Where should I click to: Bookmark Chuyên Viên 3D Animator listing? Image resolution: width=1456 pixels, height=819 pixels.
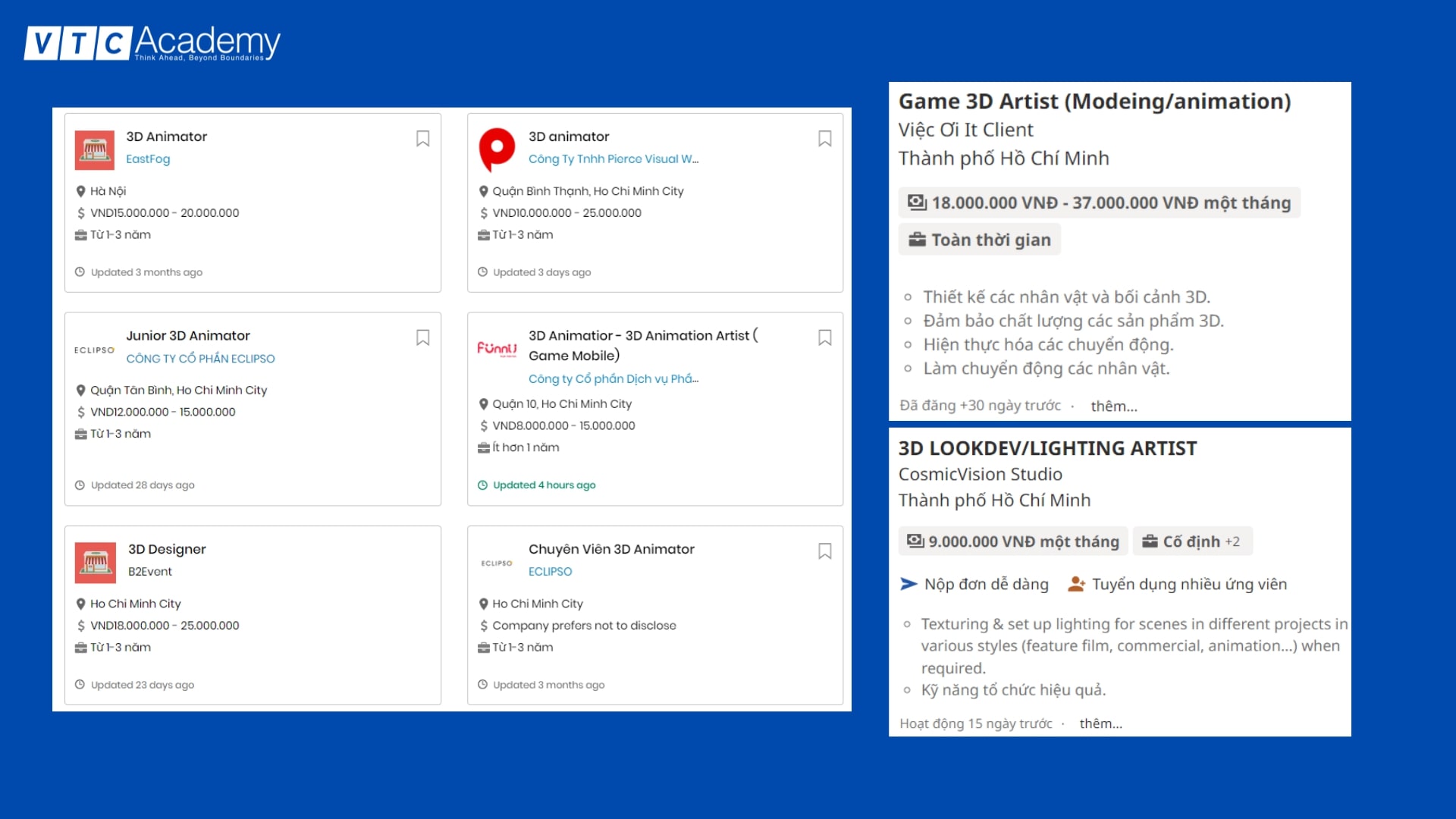824,551
